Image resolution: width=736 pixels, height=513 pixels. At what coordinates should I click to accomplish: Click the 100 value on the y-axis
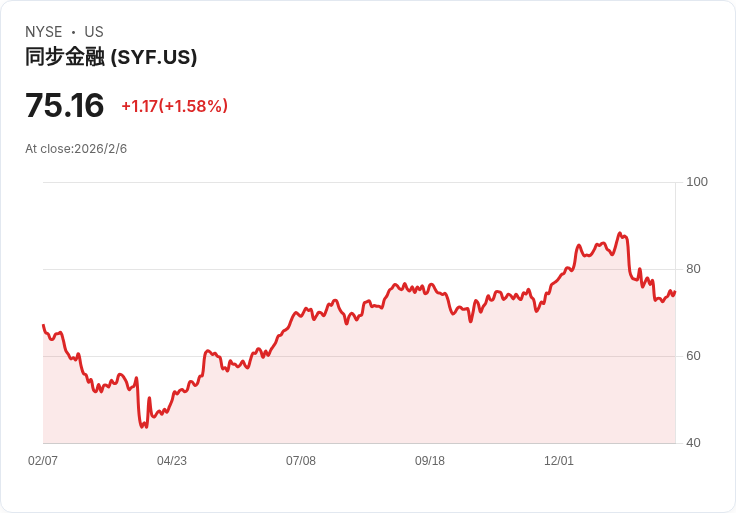697,182
